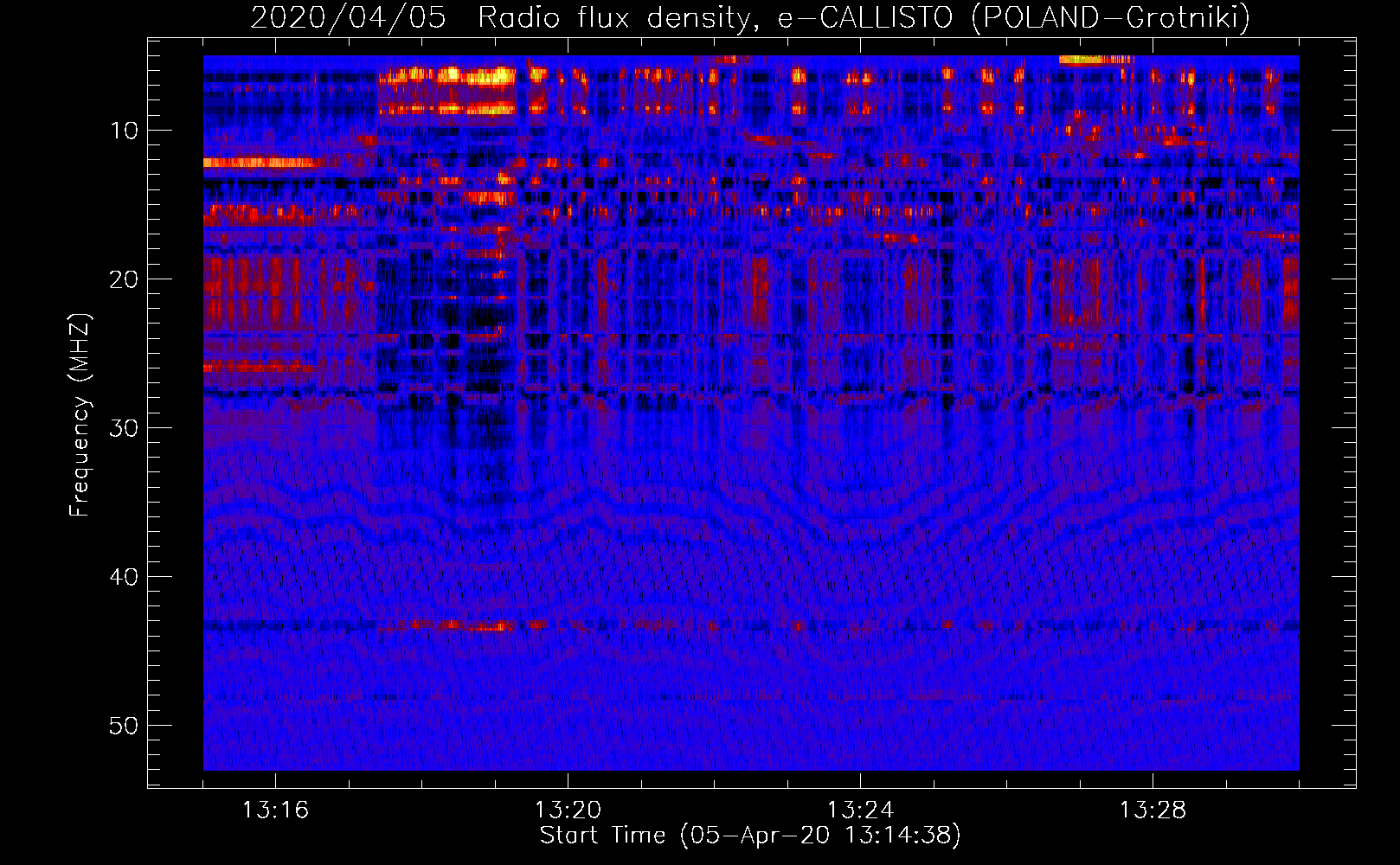Click the 40 tick label on frequency axis
This screenshot has height=865, width=1400.
[124, 577]
